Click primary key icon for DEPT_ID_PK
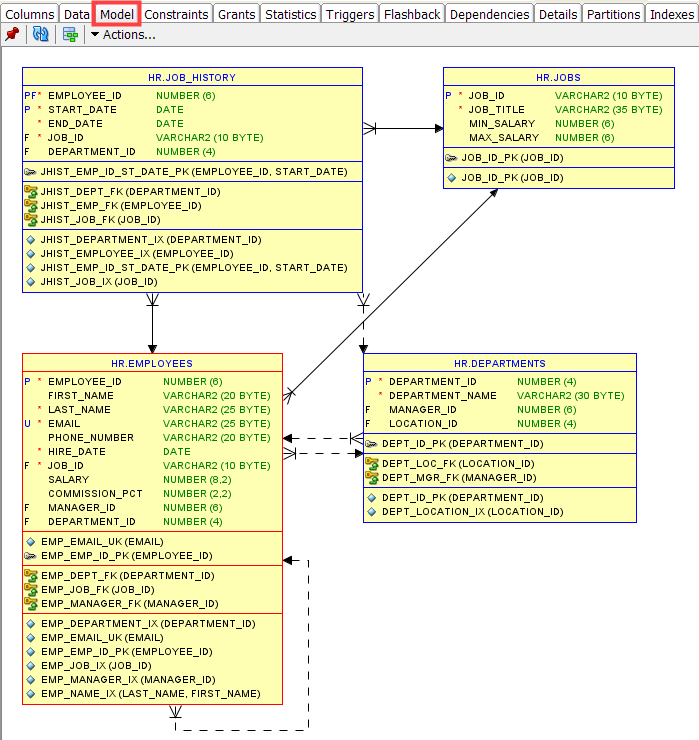 371,444
